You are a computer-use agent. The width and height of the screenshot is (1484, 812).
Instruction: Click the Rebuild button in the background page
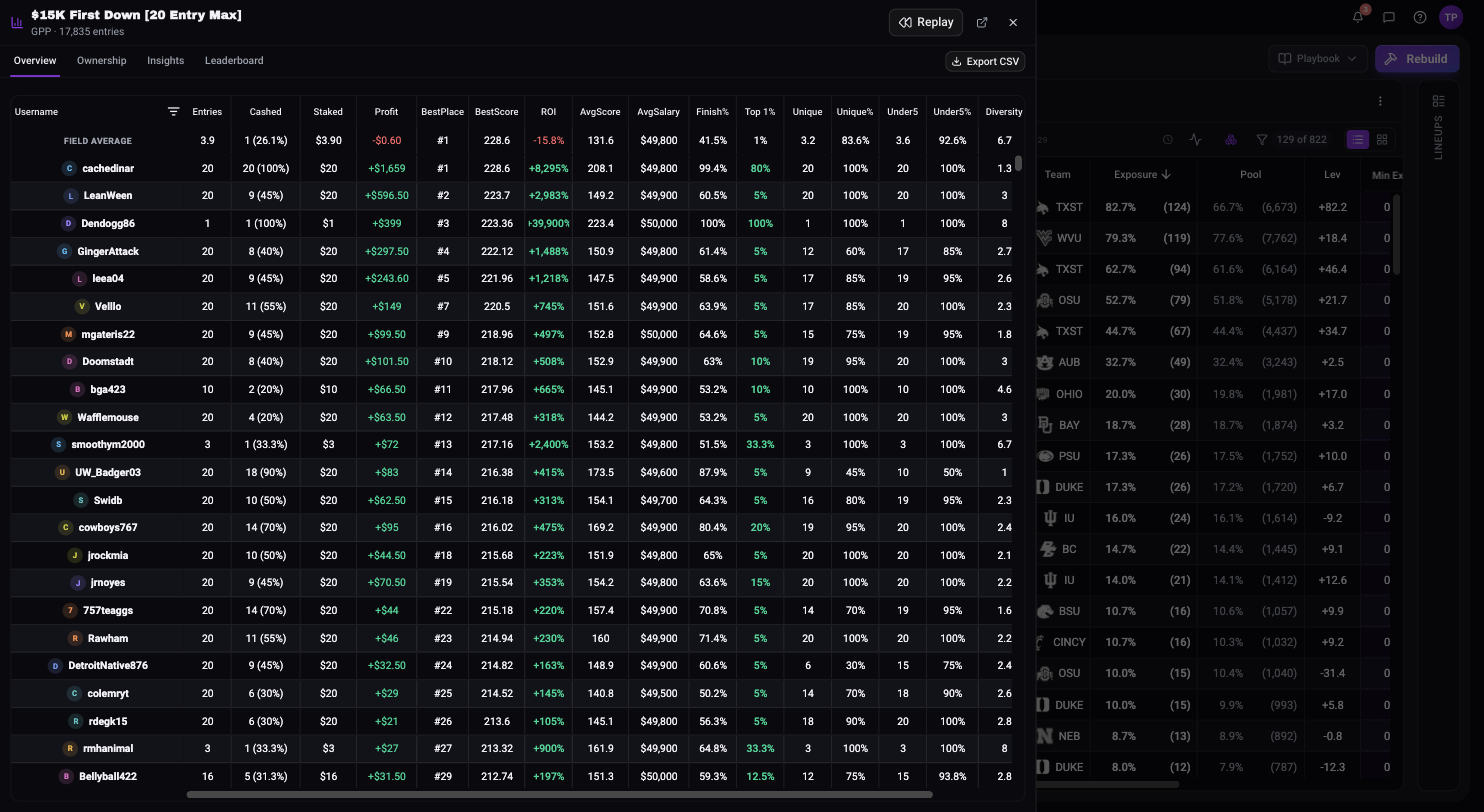pos(1417,58)
